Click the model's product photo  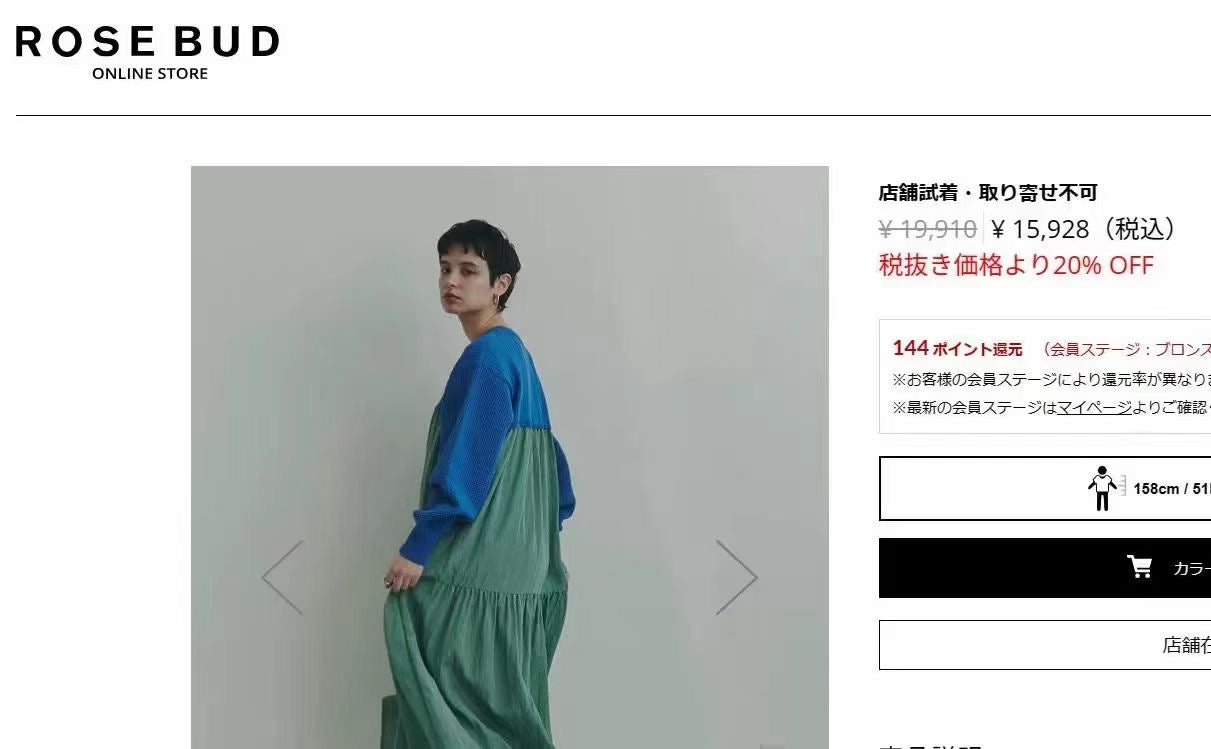coord(510,457)
